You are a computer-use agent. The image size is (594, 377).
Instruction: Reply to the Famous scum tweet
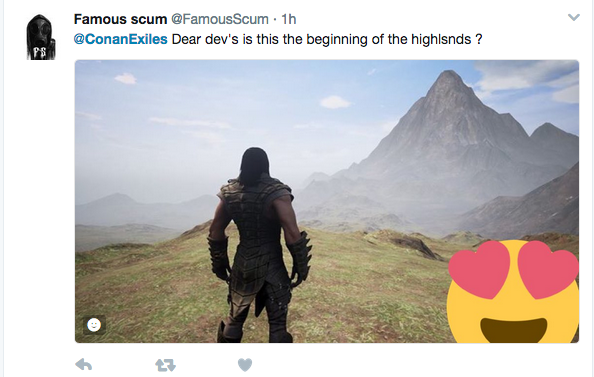tap(84, 364)
